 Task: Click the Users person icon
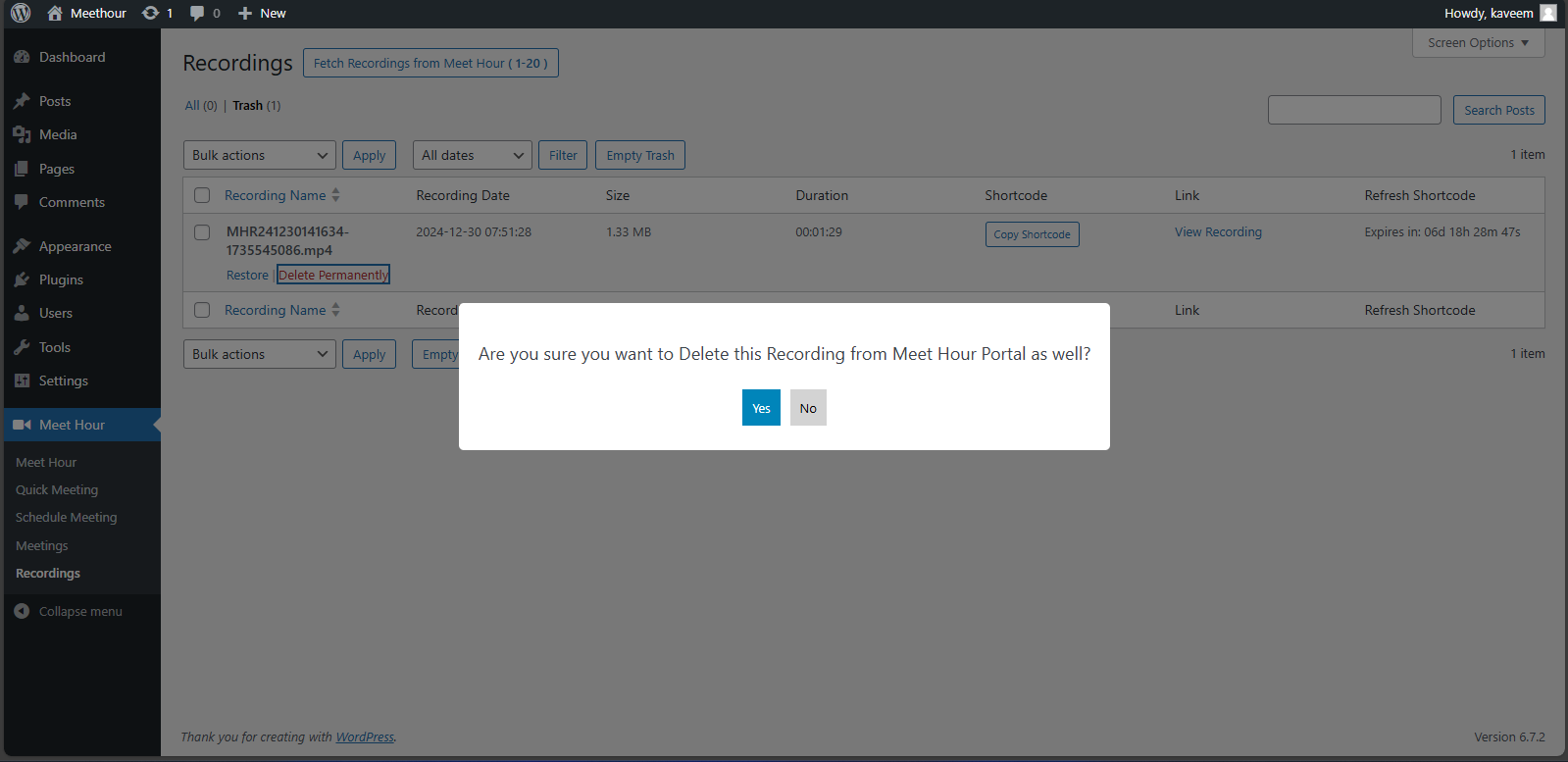coord(22,313)
